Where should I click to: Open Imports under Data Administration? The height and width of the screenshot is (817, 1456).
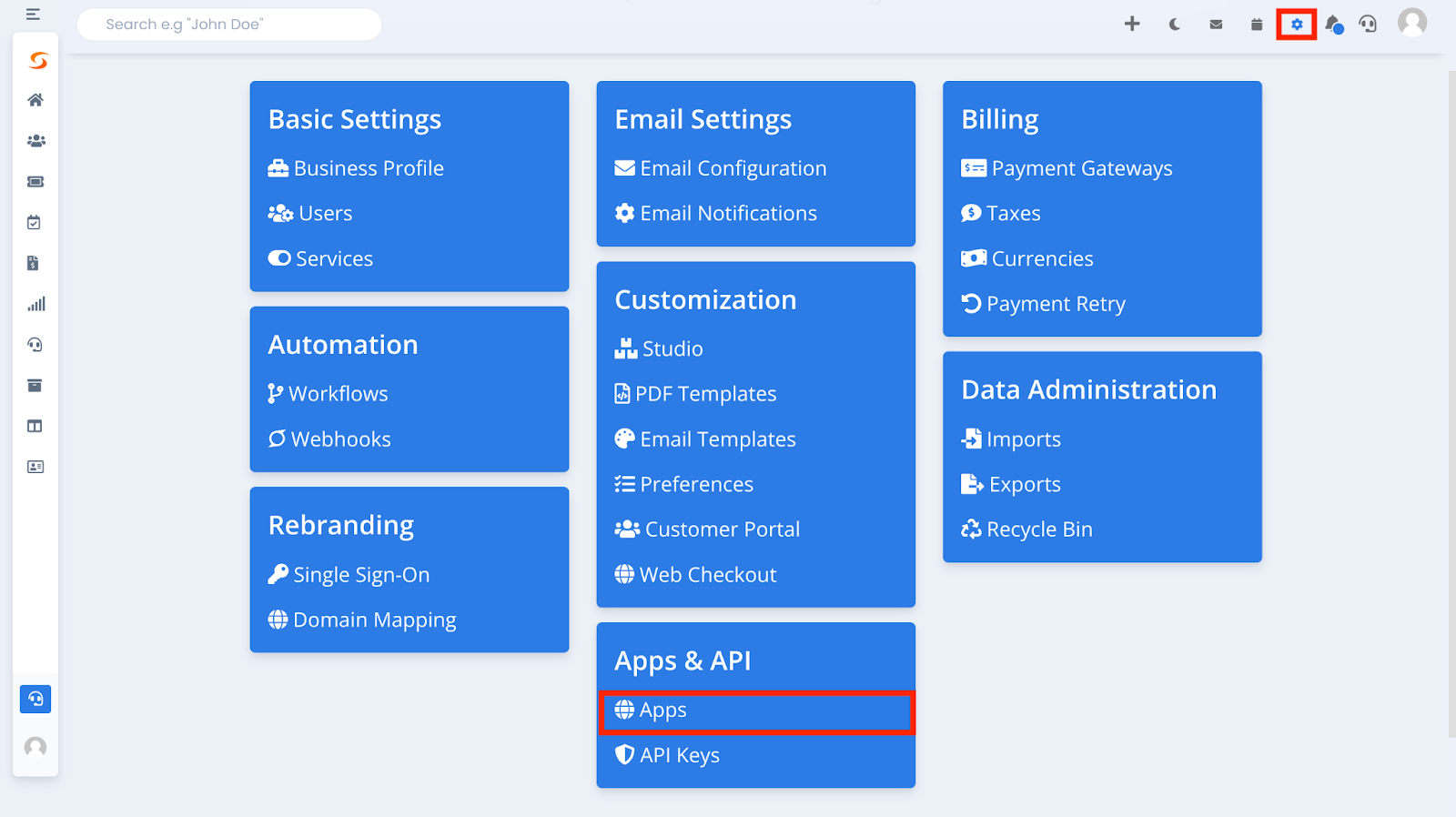click(x=1011, y=439)
